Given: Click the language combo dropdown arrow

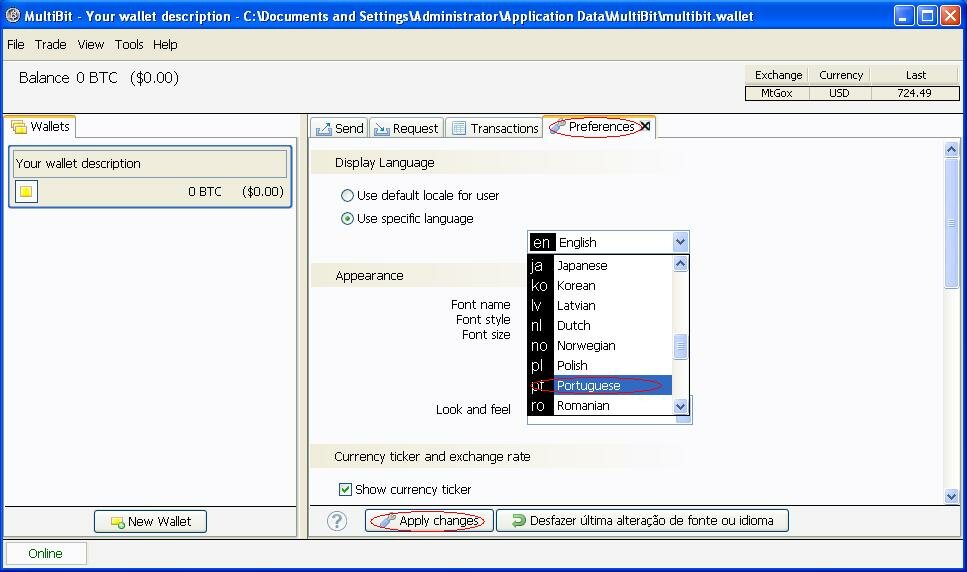Looking at the screenshot, I should pyautogui.click(x=680, y=242).
